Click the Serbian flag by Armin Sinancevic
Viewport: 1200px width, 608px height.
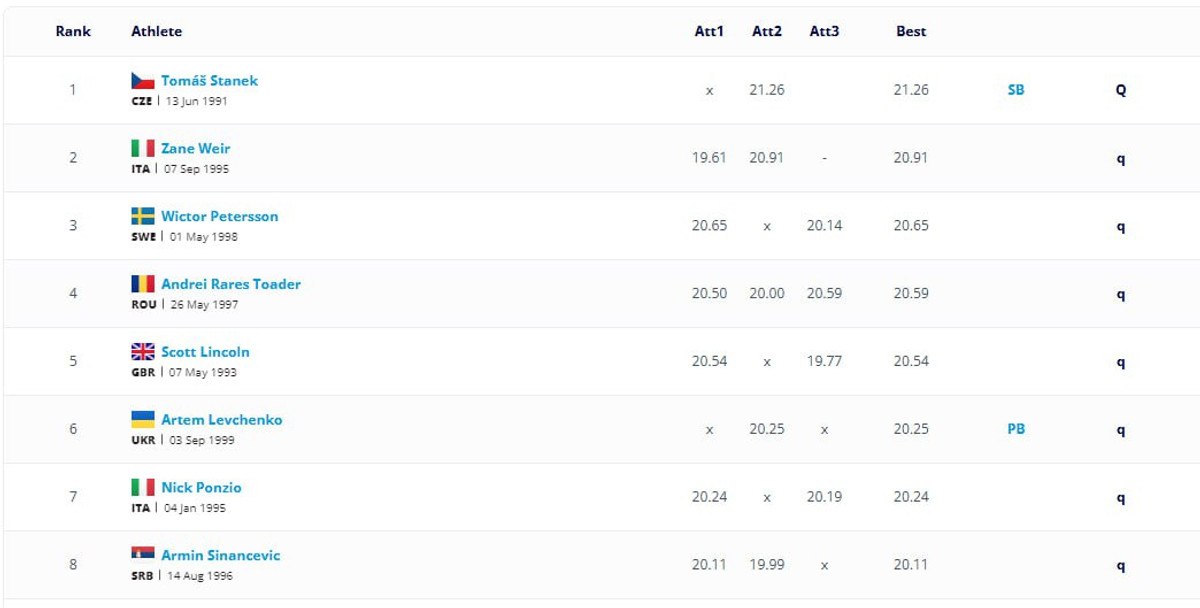pos(143,555)
